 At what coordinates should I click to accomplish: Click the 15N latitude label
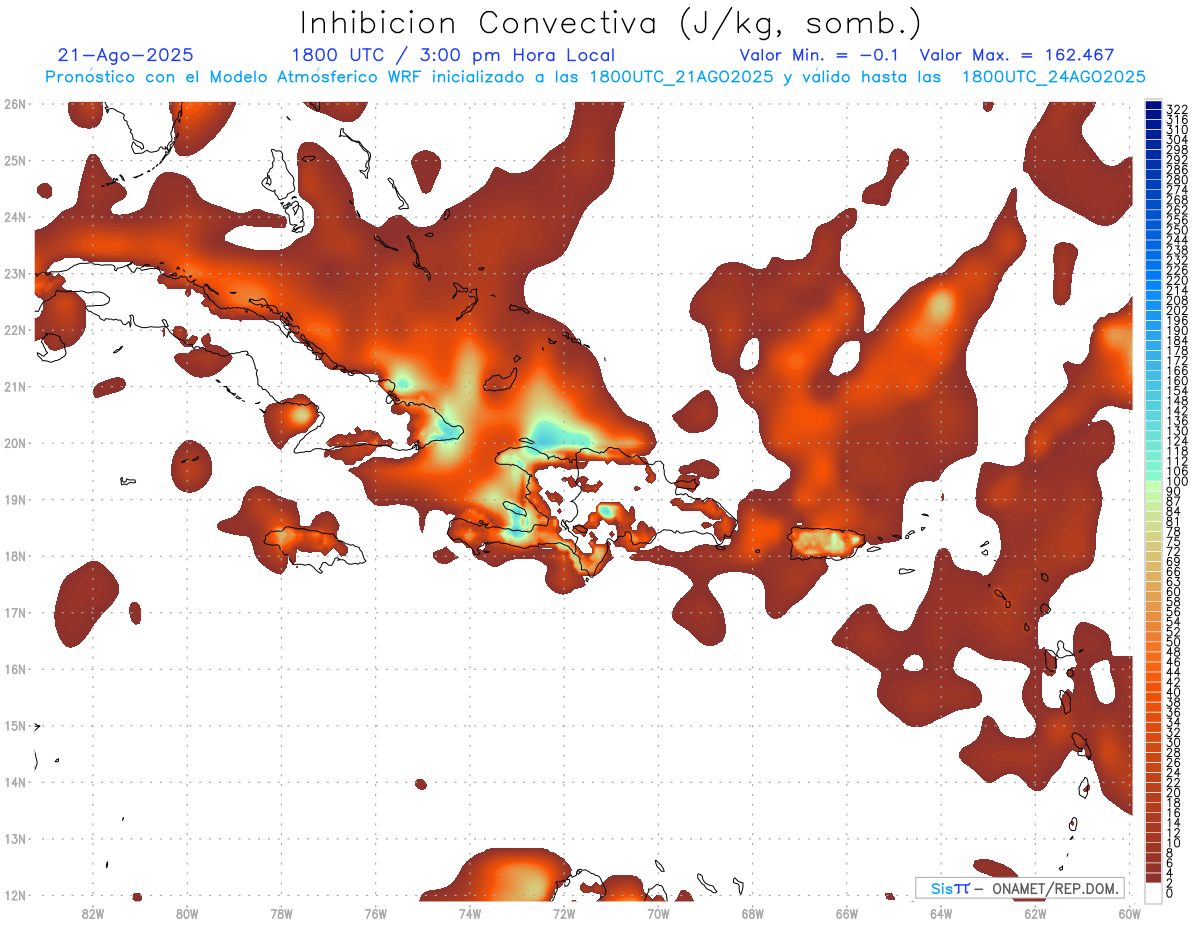(14, 726)
